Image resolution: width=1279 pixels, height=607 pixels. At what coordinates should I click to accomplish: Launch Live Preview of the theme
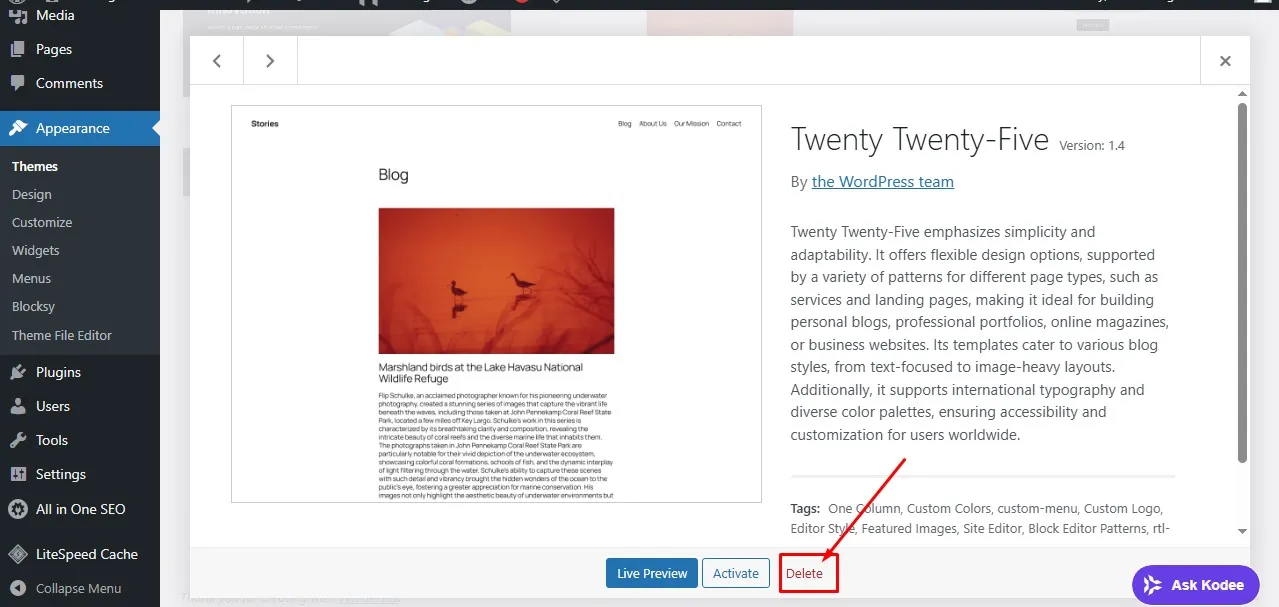[651, 573]
